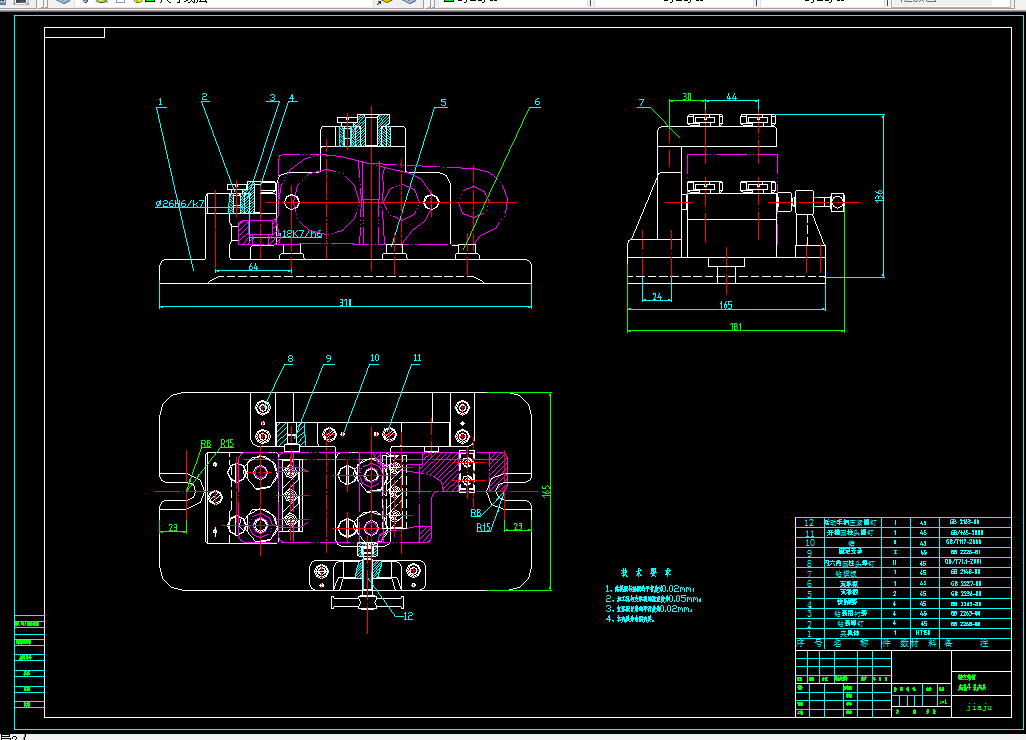This screenshot has height=740, width=1026.
Task: Select the 44 dimension on side view
Action: (x=732, y=97)
